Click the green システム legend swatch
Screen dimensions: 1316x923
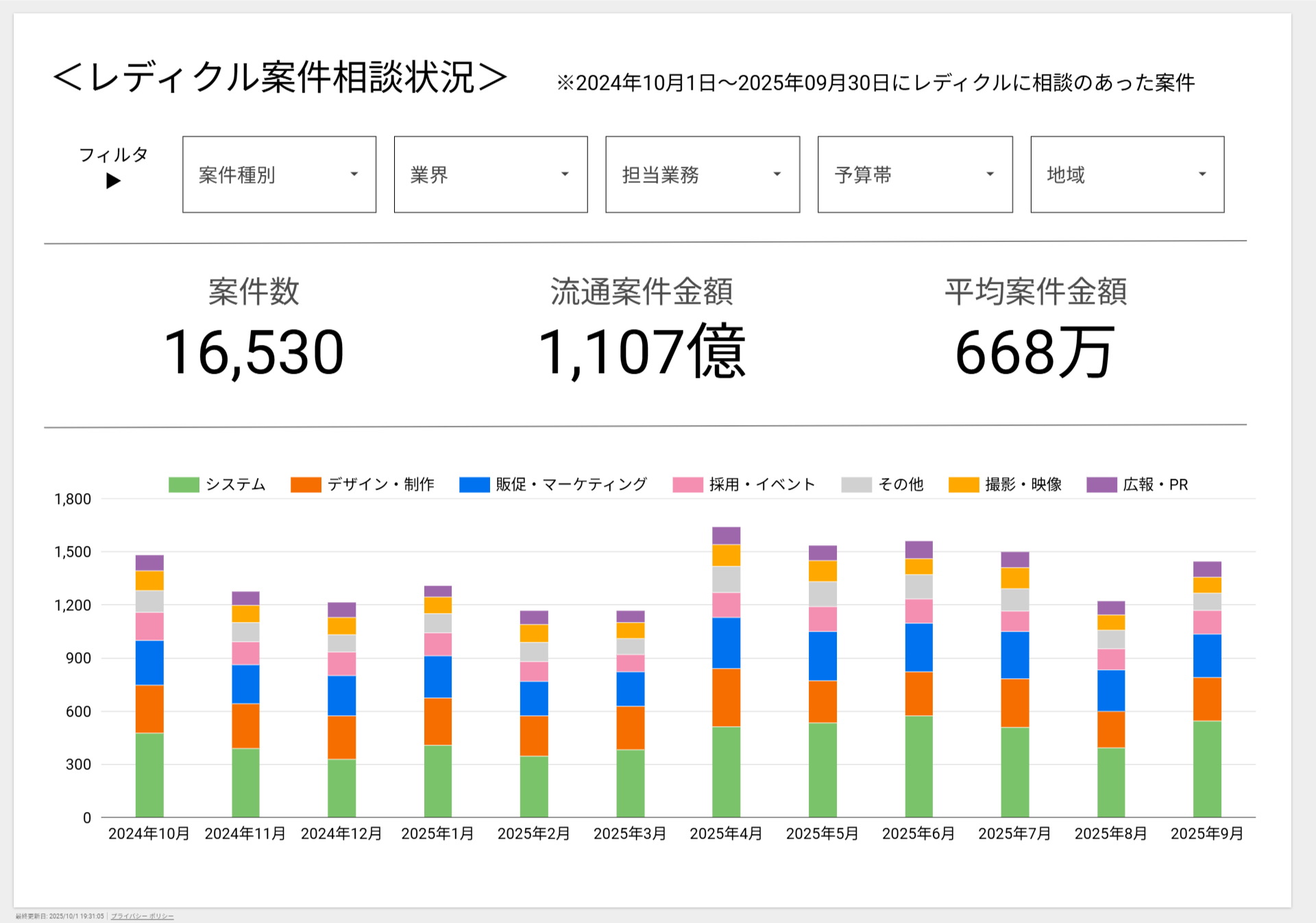pos(184,485)
